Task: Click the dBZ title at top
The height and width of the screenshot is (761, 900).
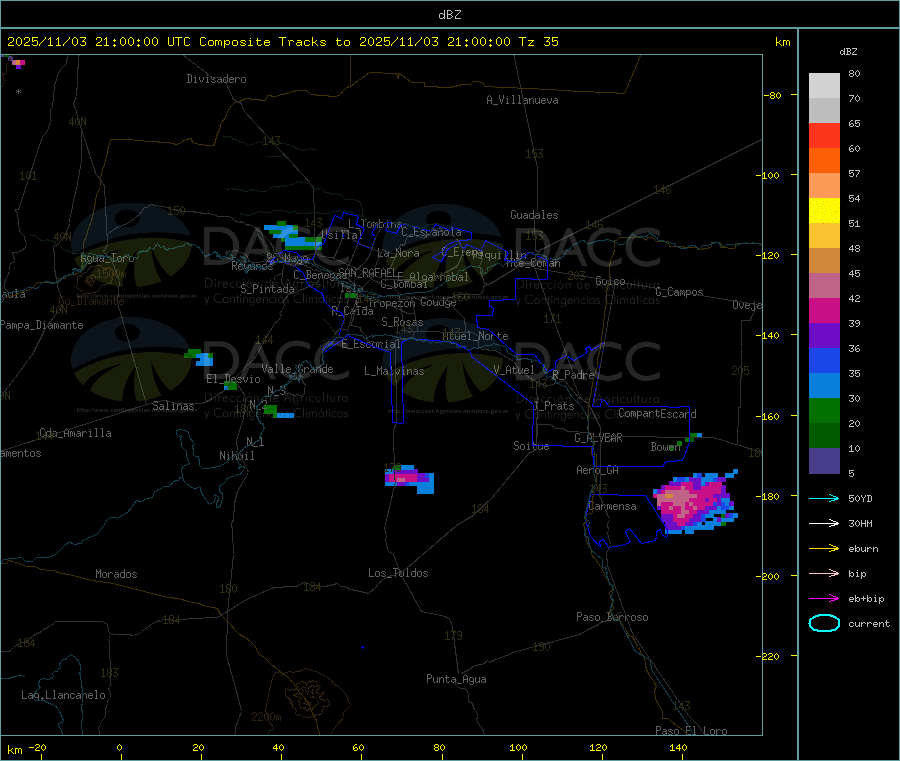Action: click(449, 15)
